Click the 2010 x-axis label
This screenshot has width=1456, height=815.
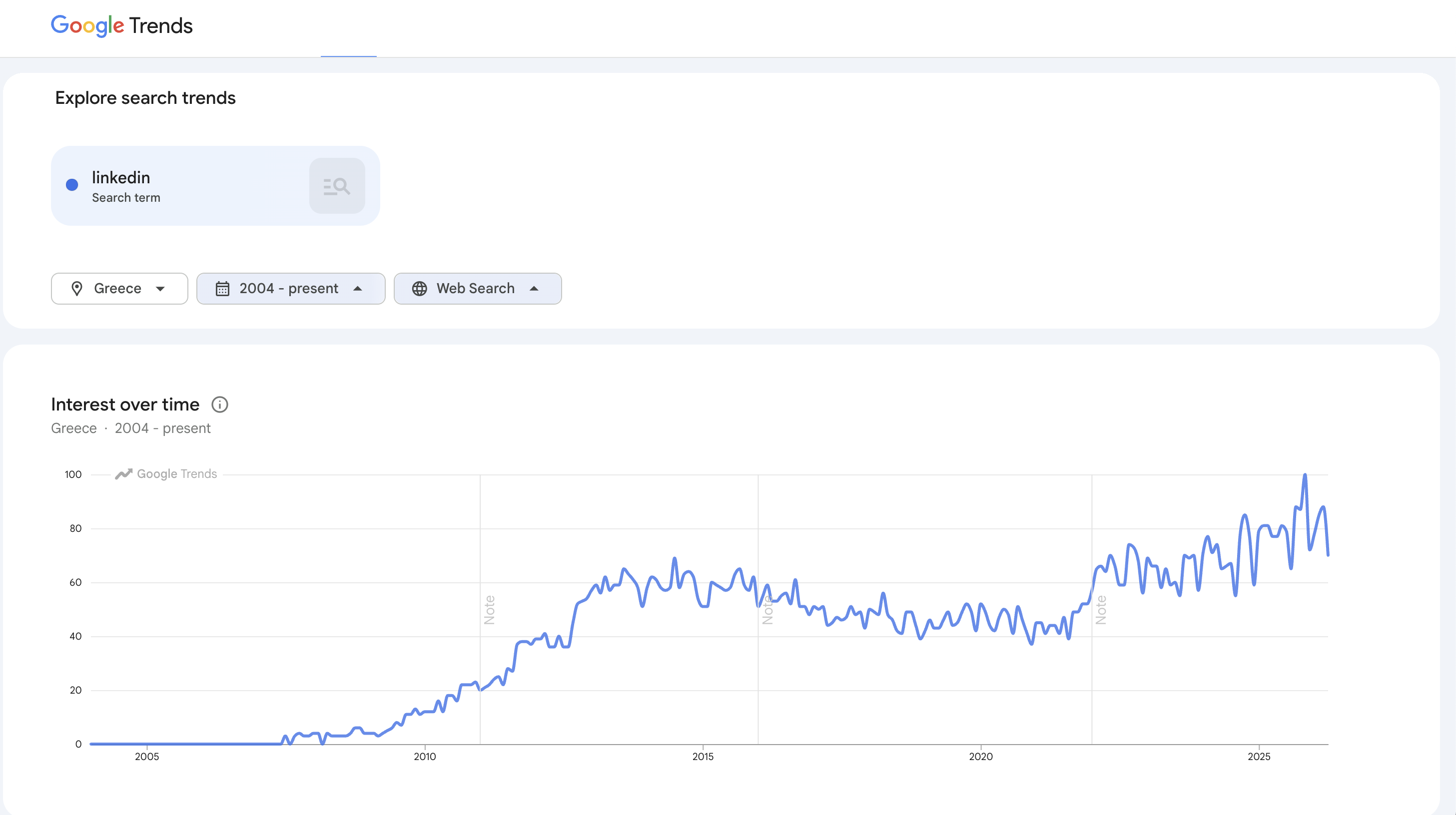click(x=425, y=757)
